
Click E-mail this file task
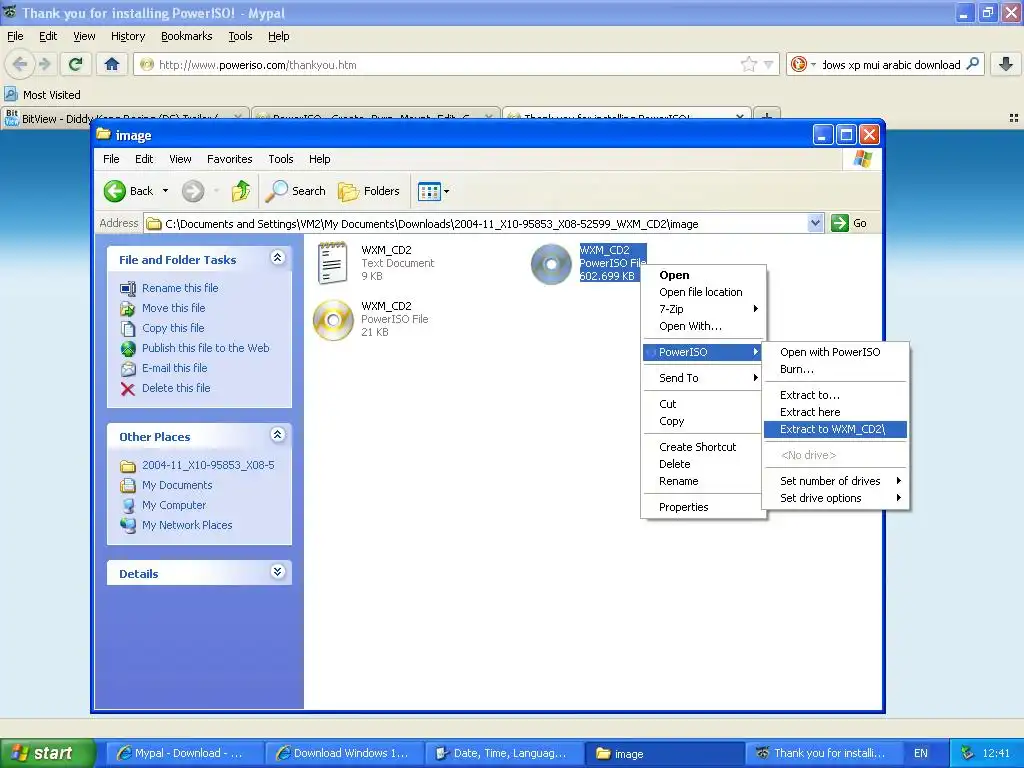pos(174,368)
